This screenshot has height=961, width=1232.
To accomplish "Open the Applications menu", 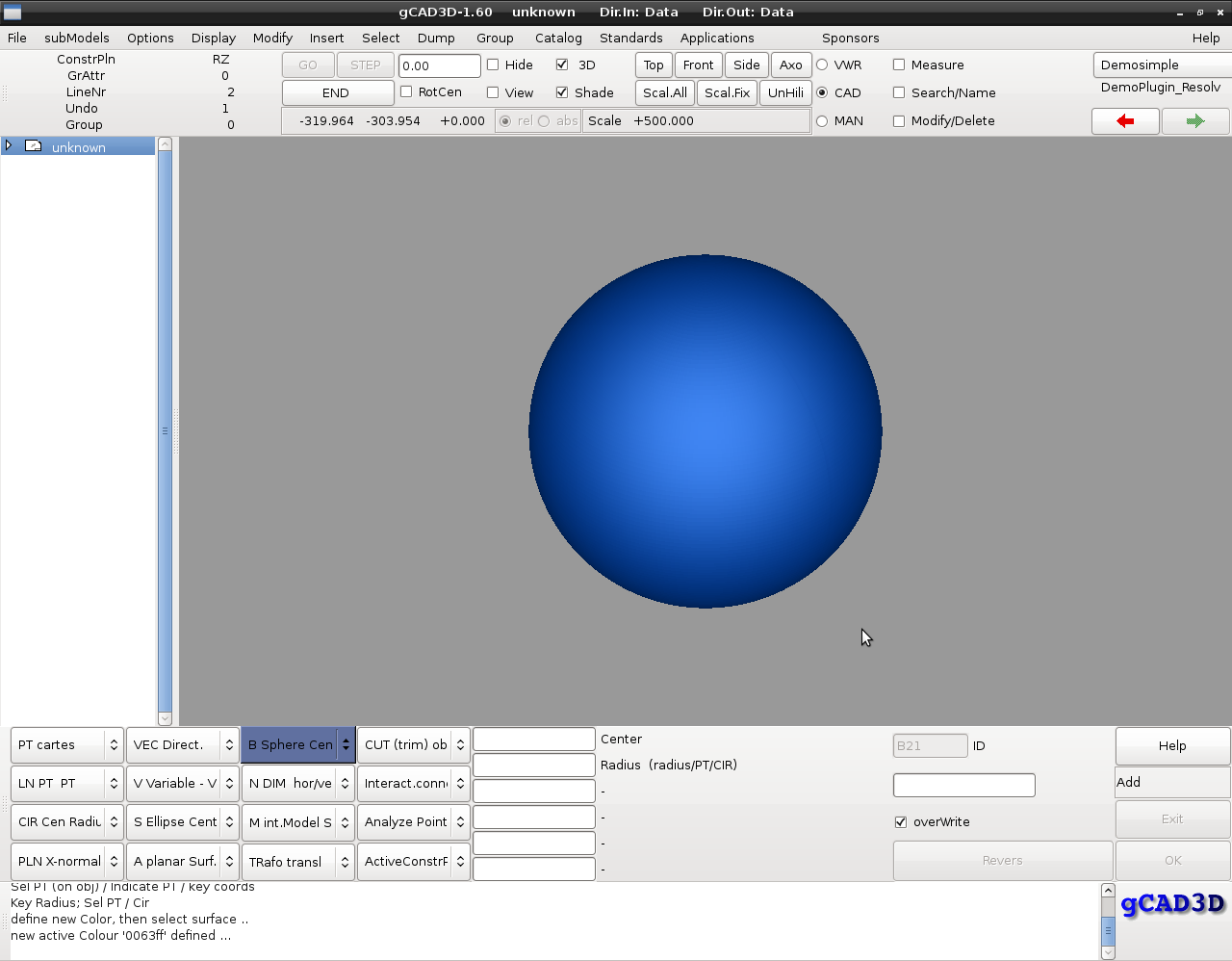I will pos(717,38).
